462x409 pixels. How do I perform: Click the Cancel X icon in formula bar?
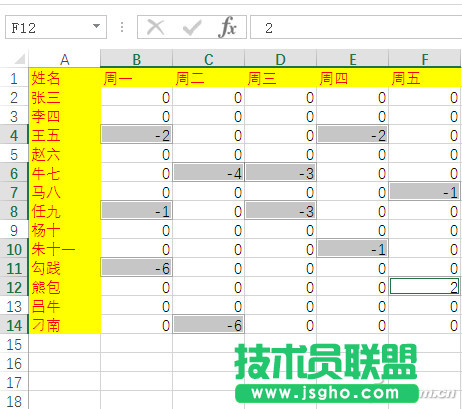click(155, 27)
